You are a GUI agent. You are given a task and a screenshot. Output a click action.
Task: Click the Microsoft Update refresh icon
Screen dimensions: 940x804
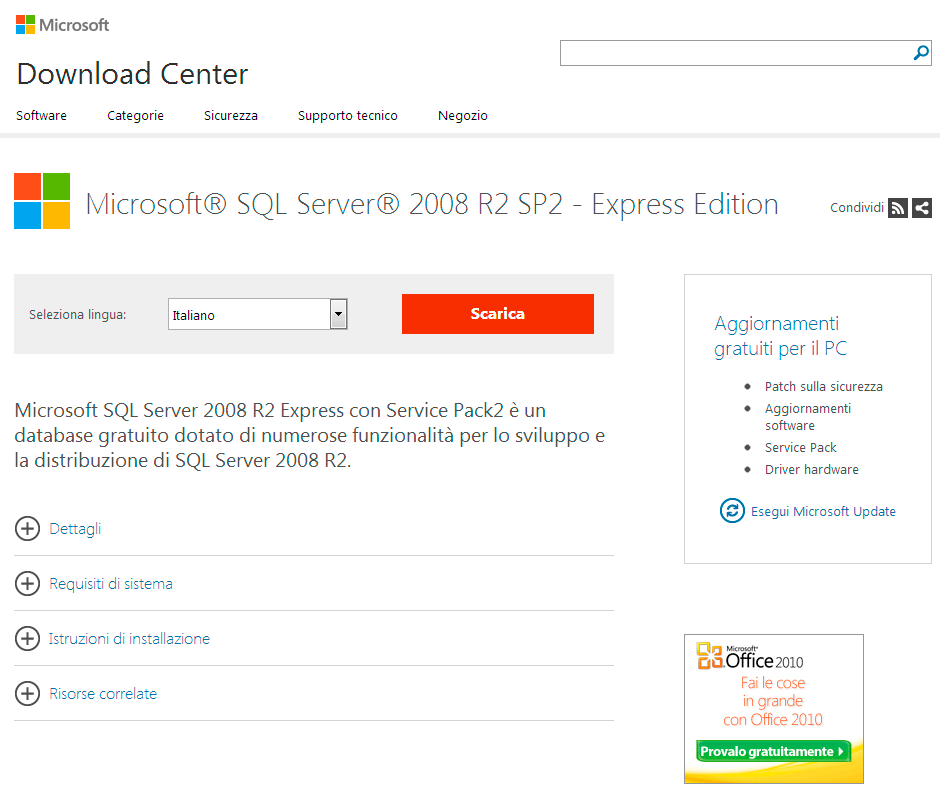click(732, 511)
